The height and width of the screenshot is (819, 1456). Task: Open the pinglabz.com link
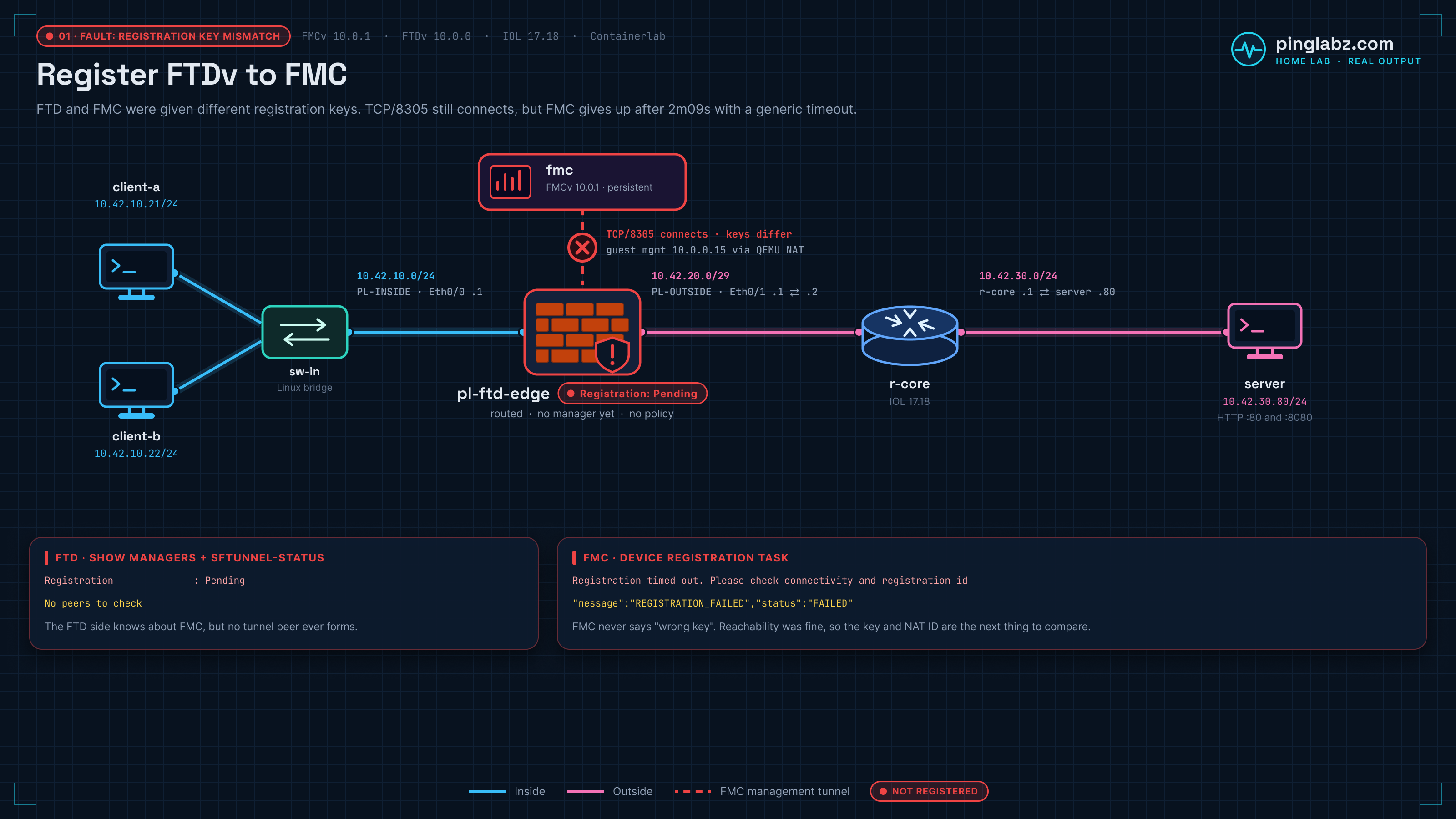[x=1334, y=44]
